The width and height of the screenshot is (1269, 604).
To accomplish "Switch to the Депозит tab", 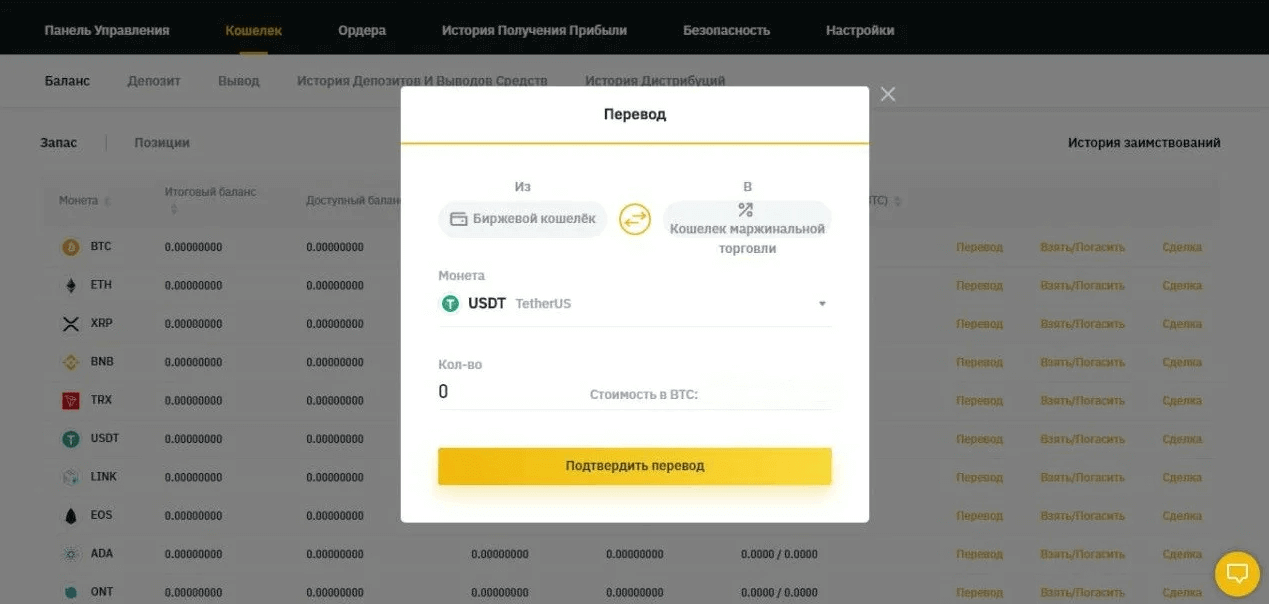I will pos(154,81).
